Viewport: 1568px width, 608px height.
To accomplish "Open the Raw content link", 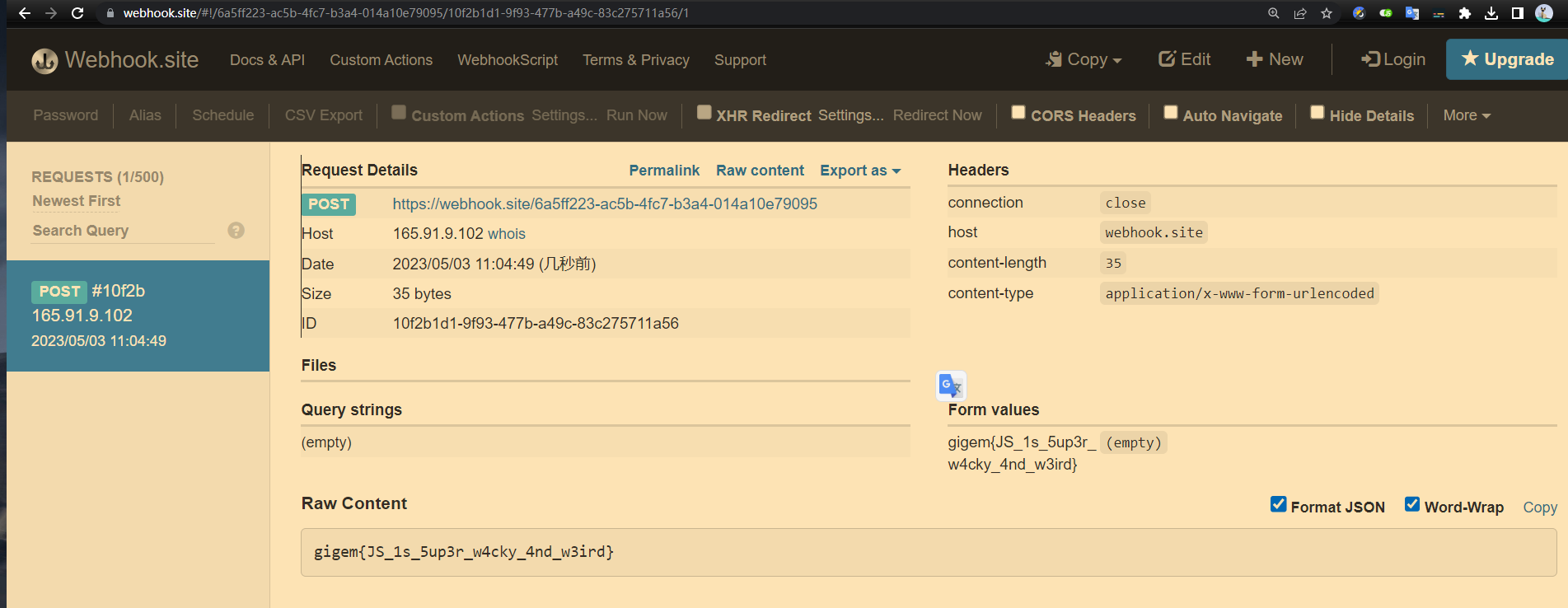I will tap(760, 171).
